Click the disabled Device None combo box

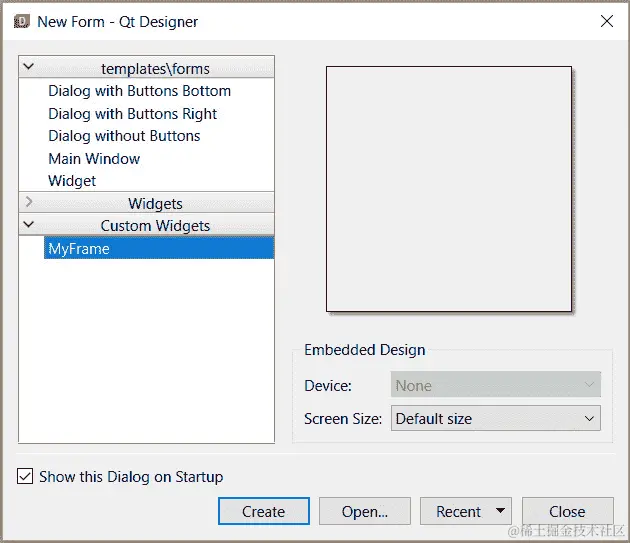pyautogui.click(x=496, y=385)
